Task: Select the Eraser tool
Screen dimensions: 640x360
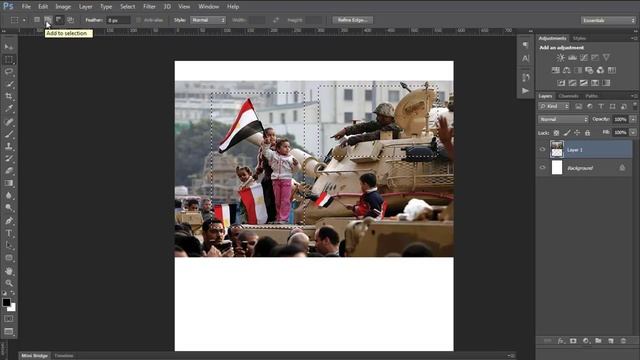Action: pyautogui.click(x=9, y=171)
